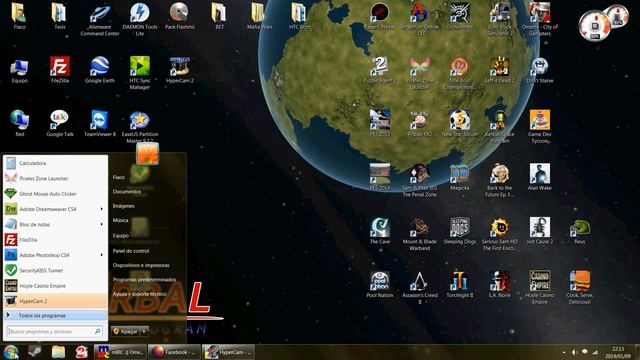The height and width of the screenshot is (360, 640).
Task: Click the Buscar programas y archivos field
Action: click(55, 331)
